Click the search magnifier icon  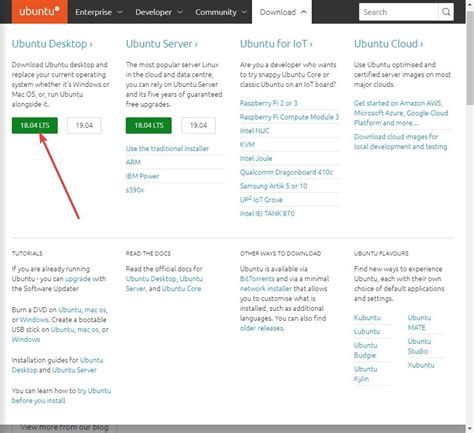click(x=446, y=12)
